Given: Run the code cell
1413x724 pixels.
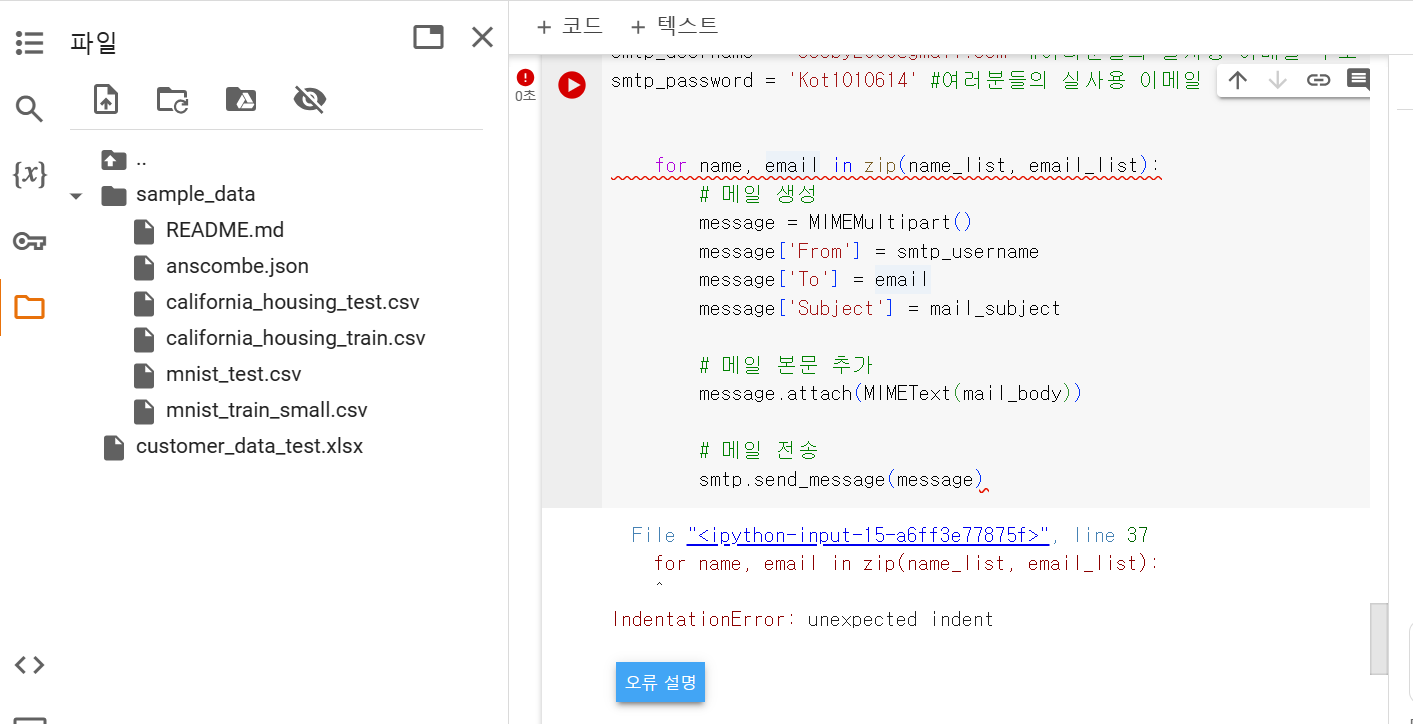Looking at the screenshot, I should point(572,85).
